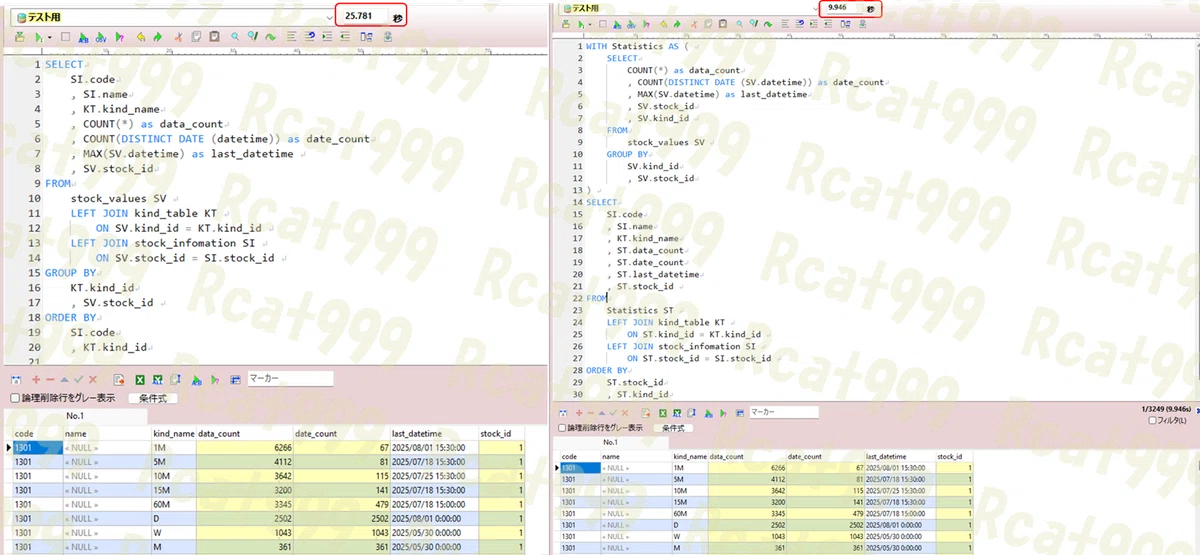This screenshot has height=555, width=1200.
Task: Add a row with the plus icon, right grid
Action: (x=579, y=413)
